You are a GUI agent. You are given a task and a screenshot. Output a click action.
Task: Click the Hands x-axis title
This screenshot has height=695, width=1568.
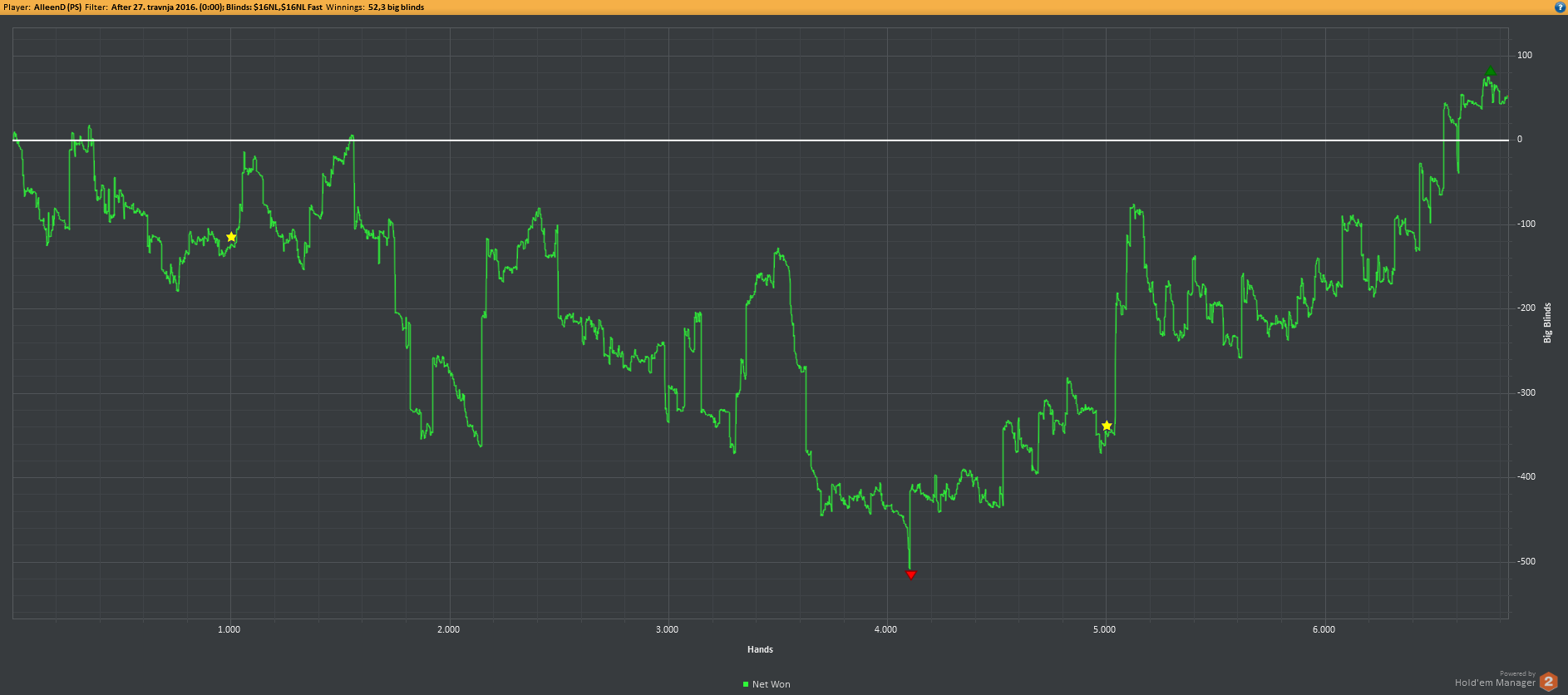point(760,649)
